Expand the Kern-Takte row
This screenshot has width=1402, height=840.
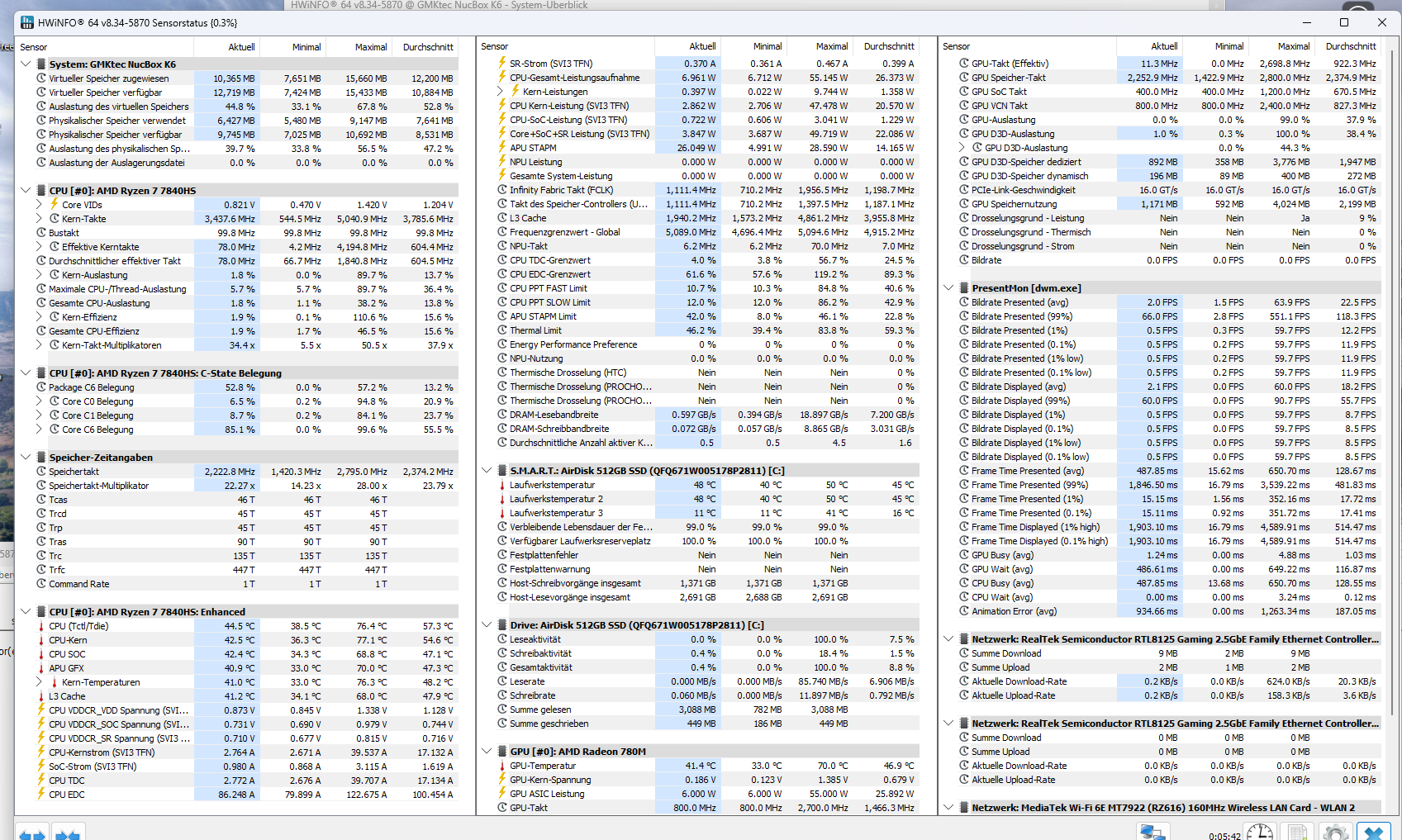(39, 218)
